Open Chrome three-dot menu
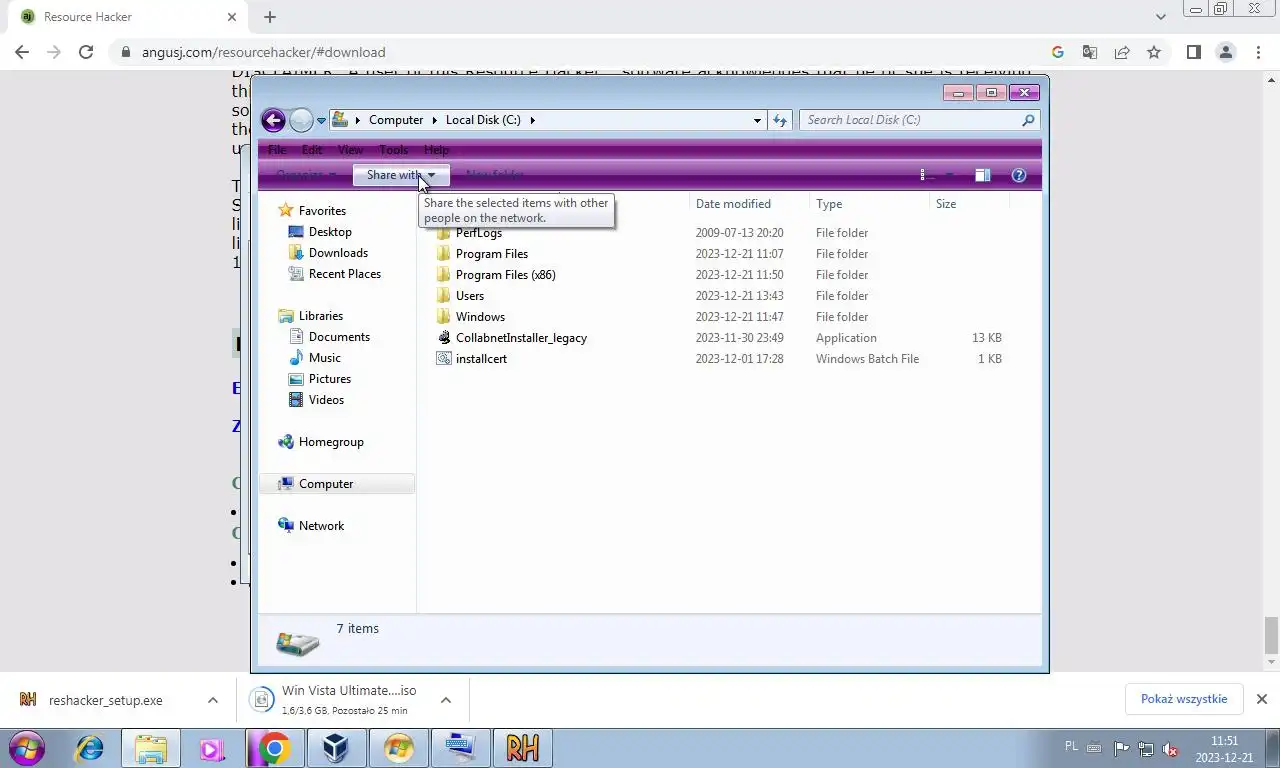This screenshot has width=1280, height=768. [1258, 52]
